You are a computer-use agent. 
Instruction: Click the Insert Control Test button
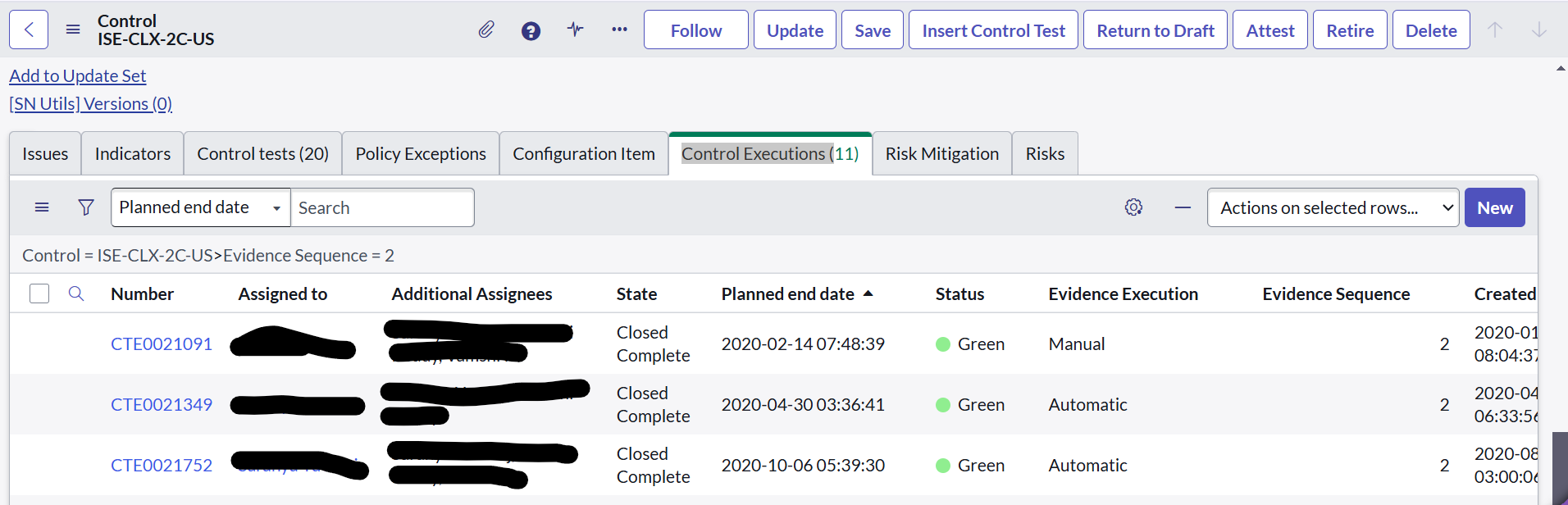[x=993, y=30]
